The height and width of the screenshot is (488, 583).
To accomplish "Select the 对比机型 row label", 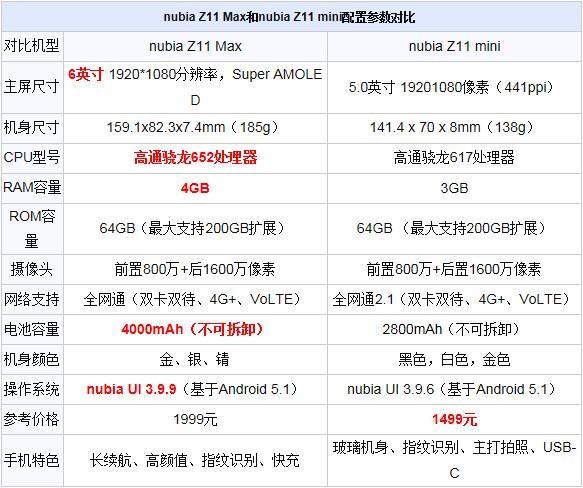I will [x=32, y=46].
